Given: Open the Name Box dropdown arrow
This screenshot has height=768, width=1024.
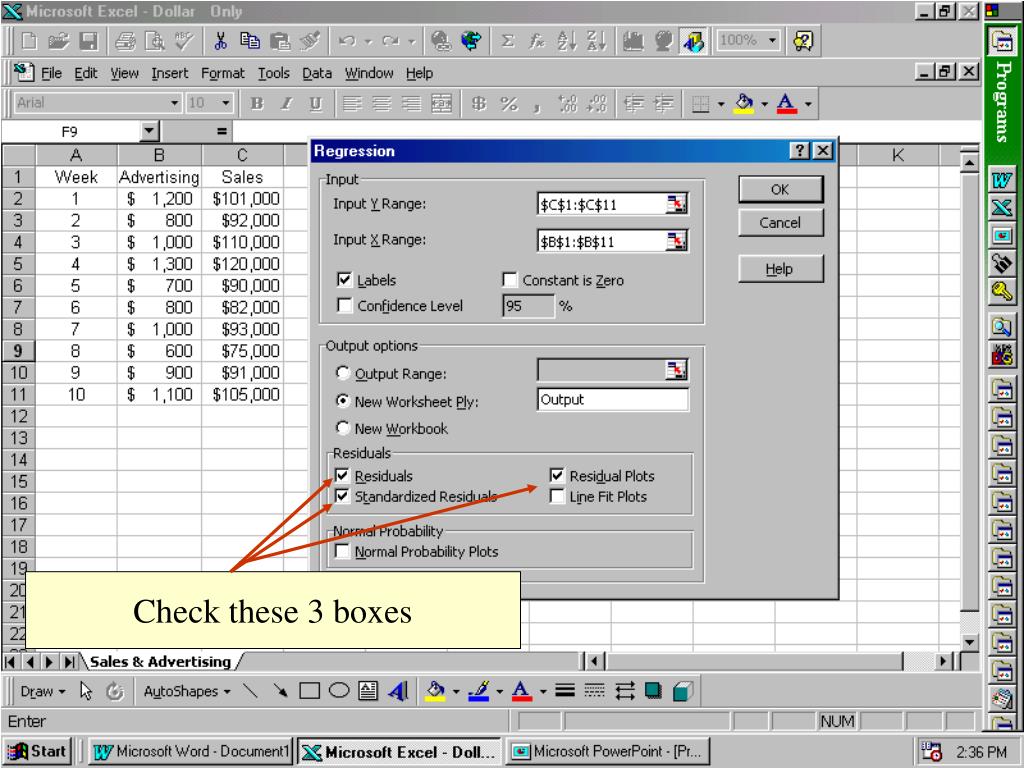Looking at the screenshot, I should 150,131.
